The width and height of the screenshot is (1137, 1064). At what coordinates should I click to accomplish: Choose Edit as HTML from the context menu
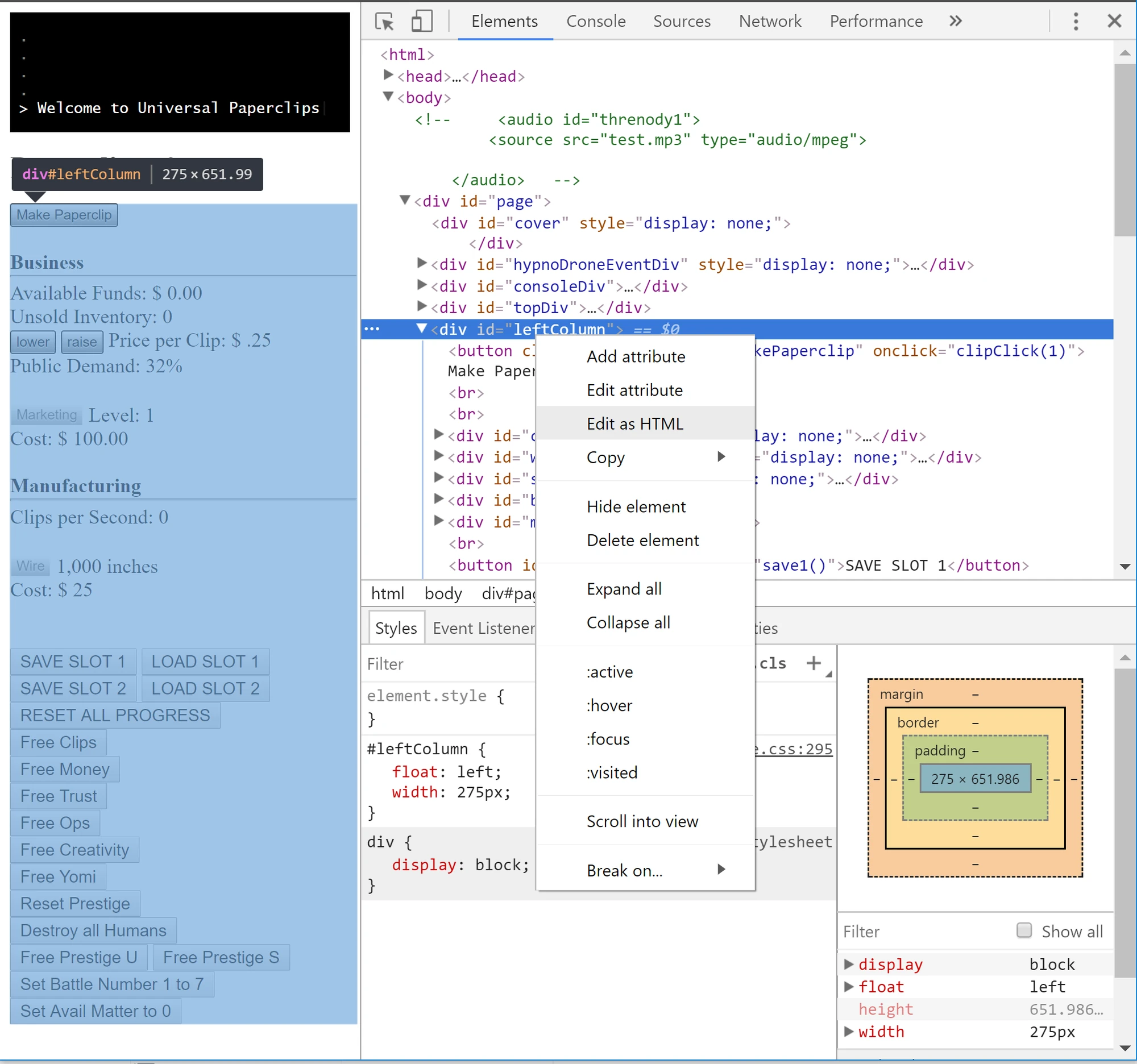click(634, 423)
